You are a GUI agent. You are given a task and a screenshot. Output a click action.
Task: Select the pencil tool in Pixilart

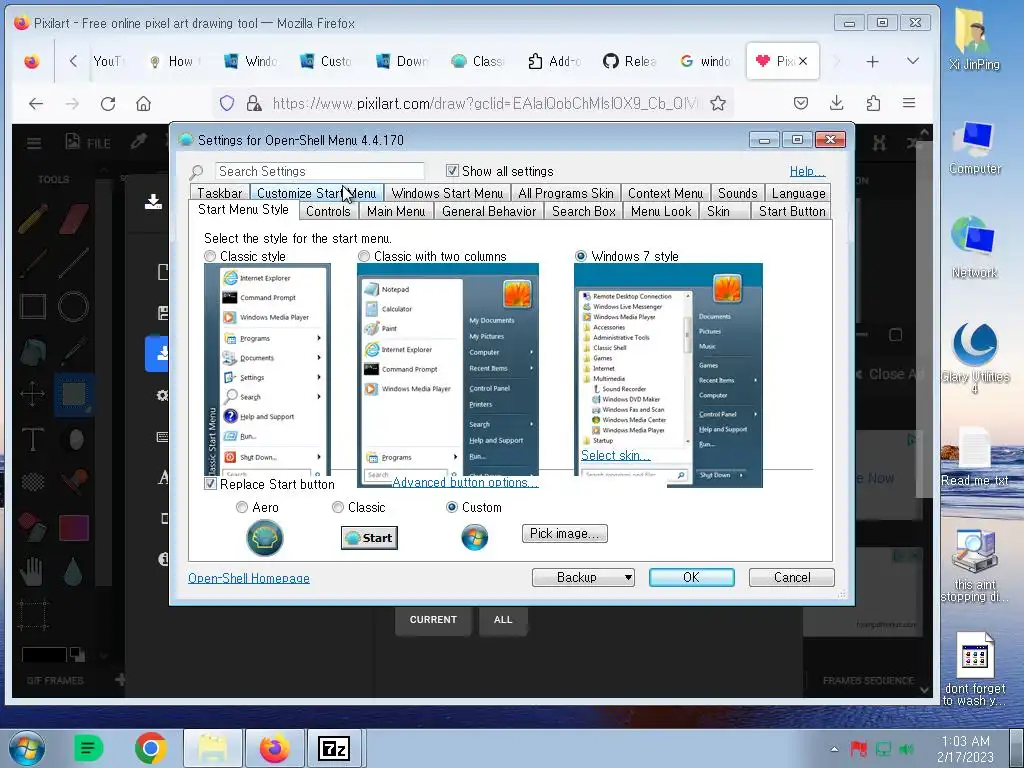point(33,219)
